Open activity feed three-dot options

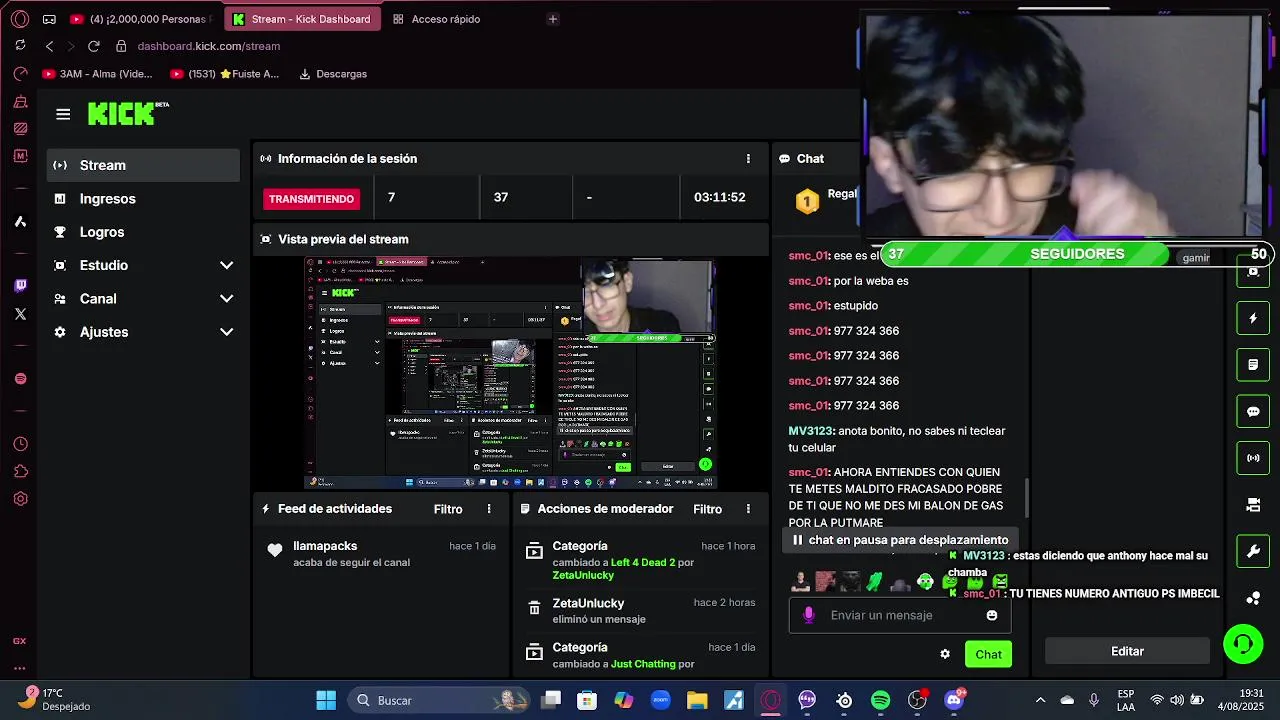click(489, 509)
